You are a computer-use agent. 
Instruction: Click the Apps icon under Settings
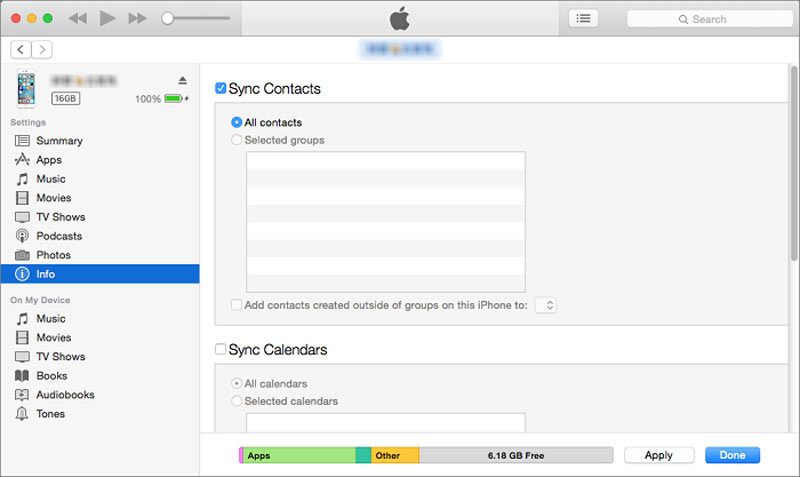[x=22, y=160]
